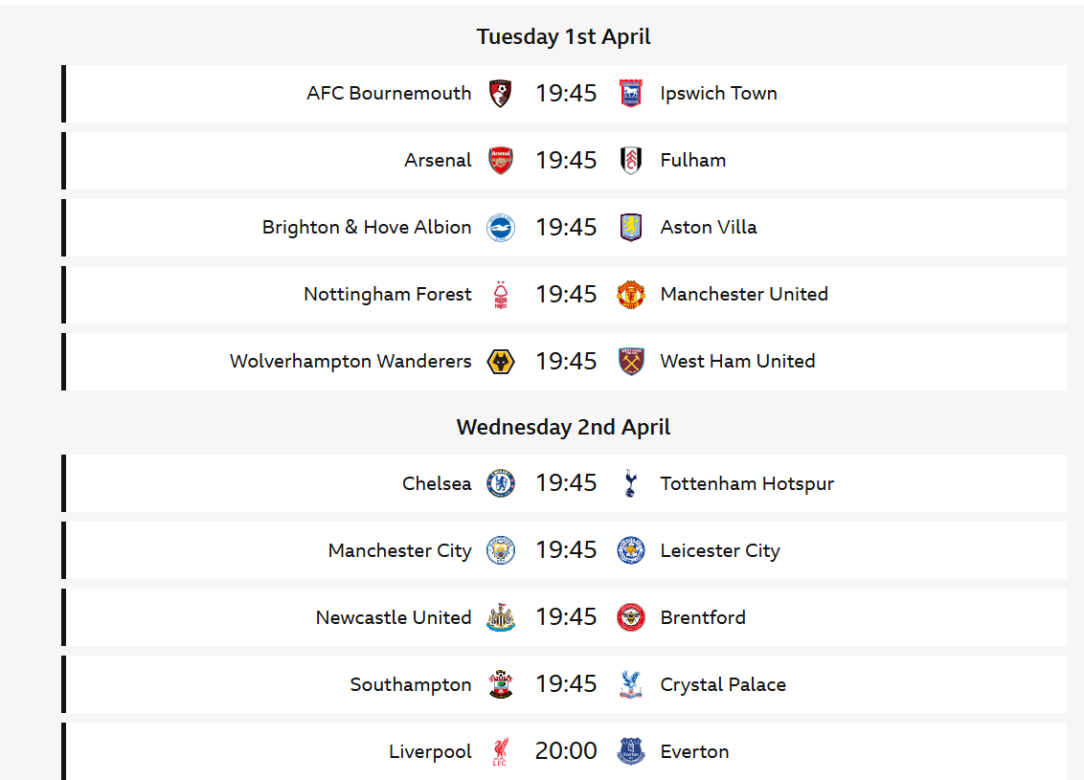Click the Chelsea lion badge
The width and height of the screenshot is (1084, 780).
coord(500,484)
